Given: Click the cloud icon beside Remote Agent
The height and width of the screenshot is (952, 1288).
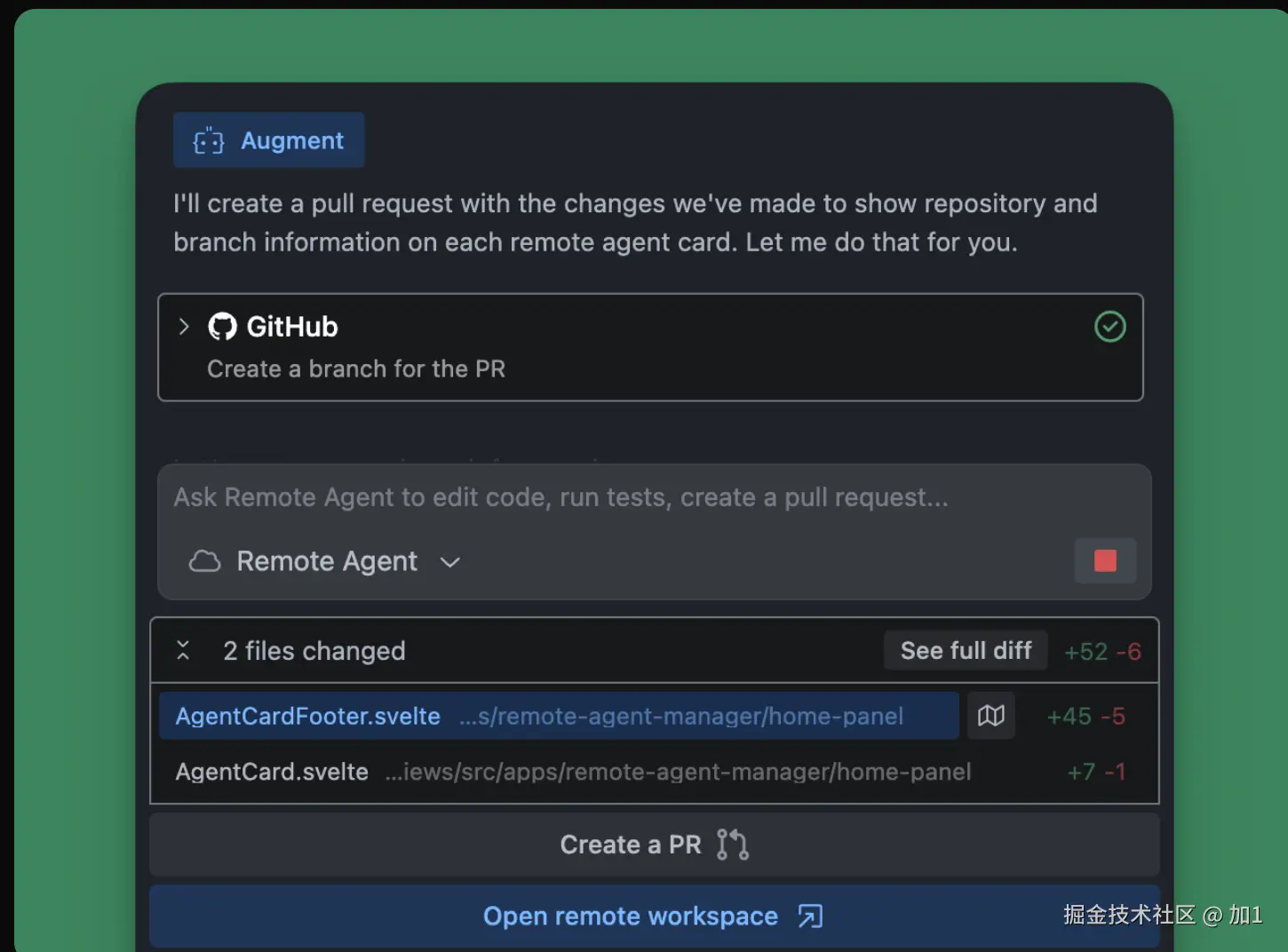Looking at the screenshot, I should pos(204,561).
